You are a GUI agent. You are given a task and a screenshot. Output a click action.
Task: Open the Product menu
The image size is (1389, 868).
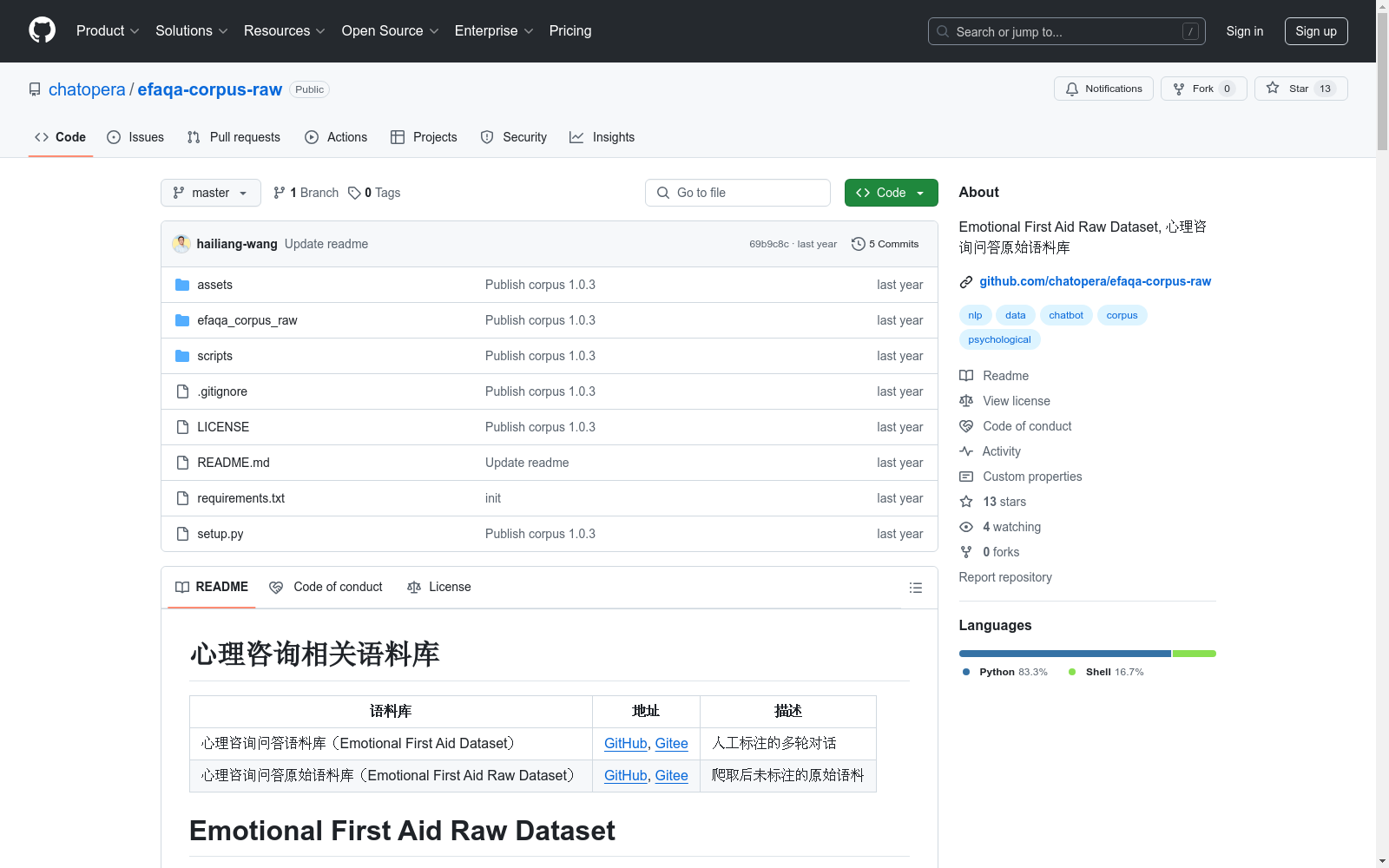tap(108, 30)
